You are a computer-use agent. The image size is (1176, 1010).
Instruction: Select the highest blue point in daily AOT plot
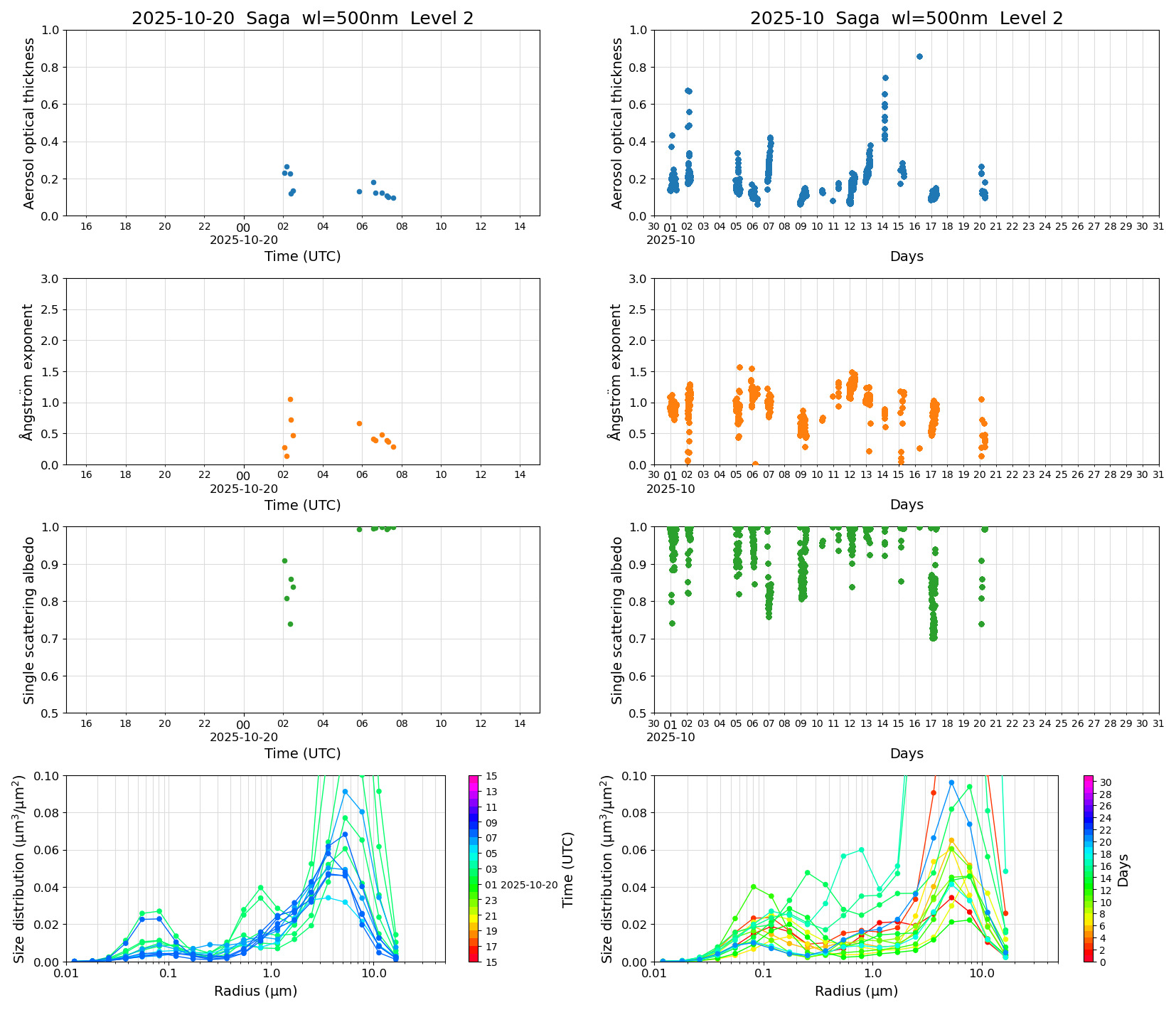click(x=287, y=166)
